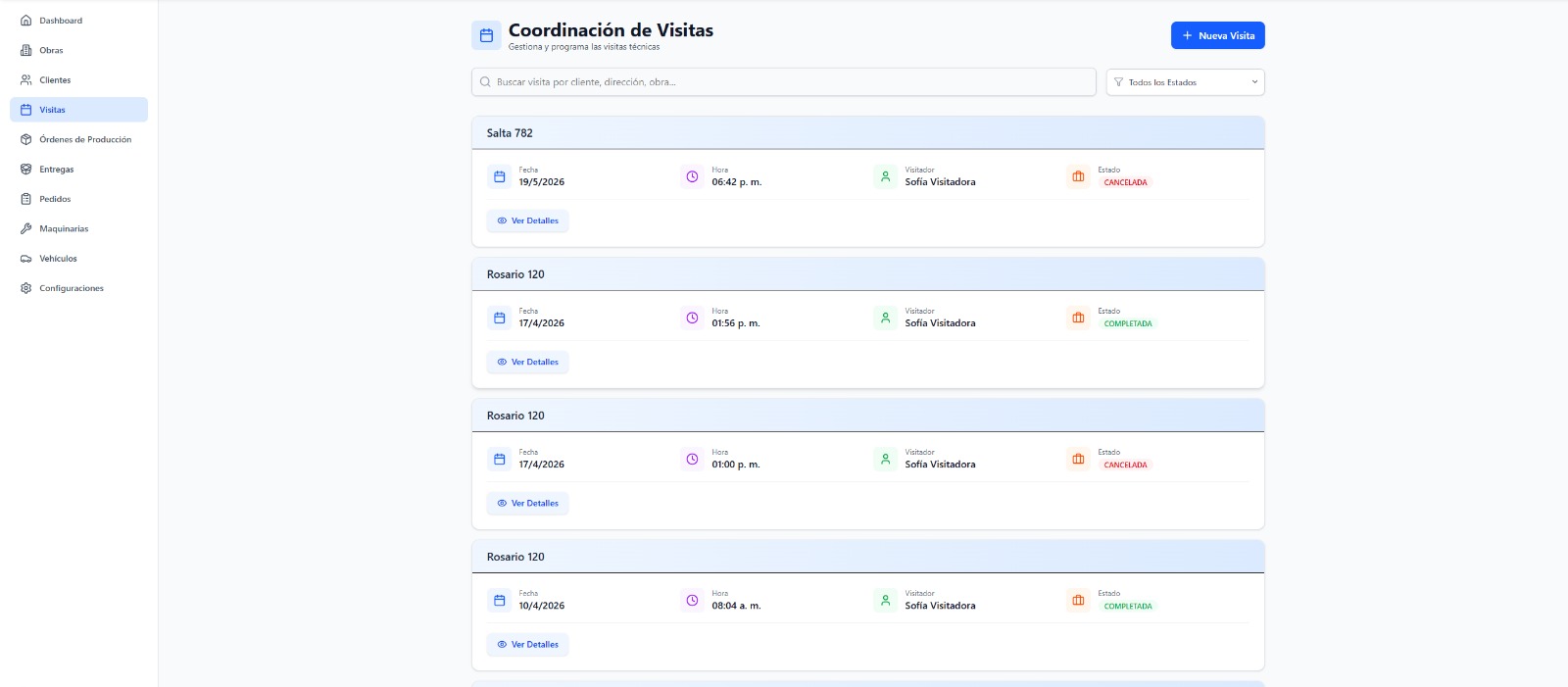Click the Obras building icon
The width and height of the screenshot is (1568, 687).
pos(26,50)
